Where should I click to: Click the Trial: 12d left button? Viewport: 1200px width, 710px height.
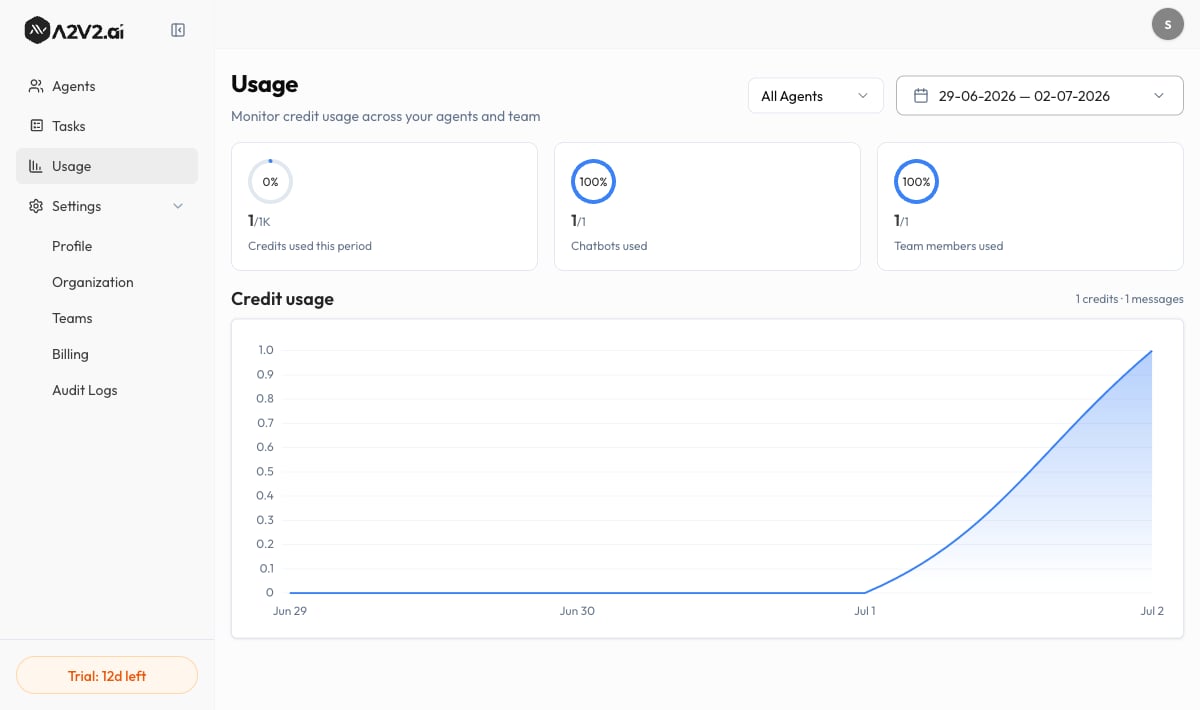point(107,675)
